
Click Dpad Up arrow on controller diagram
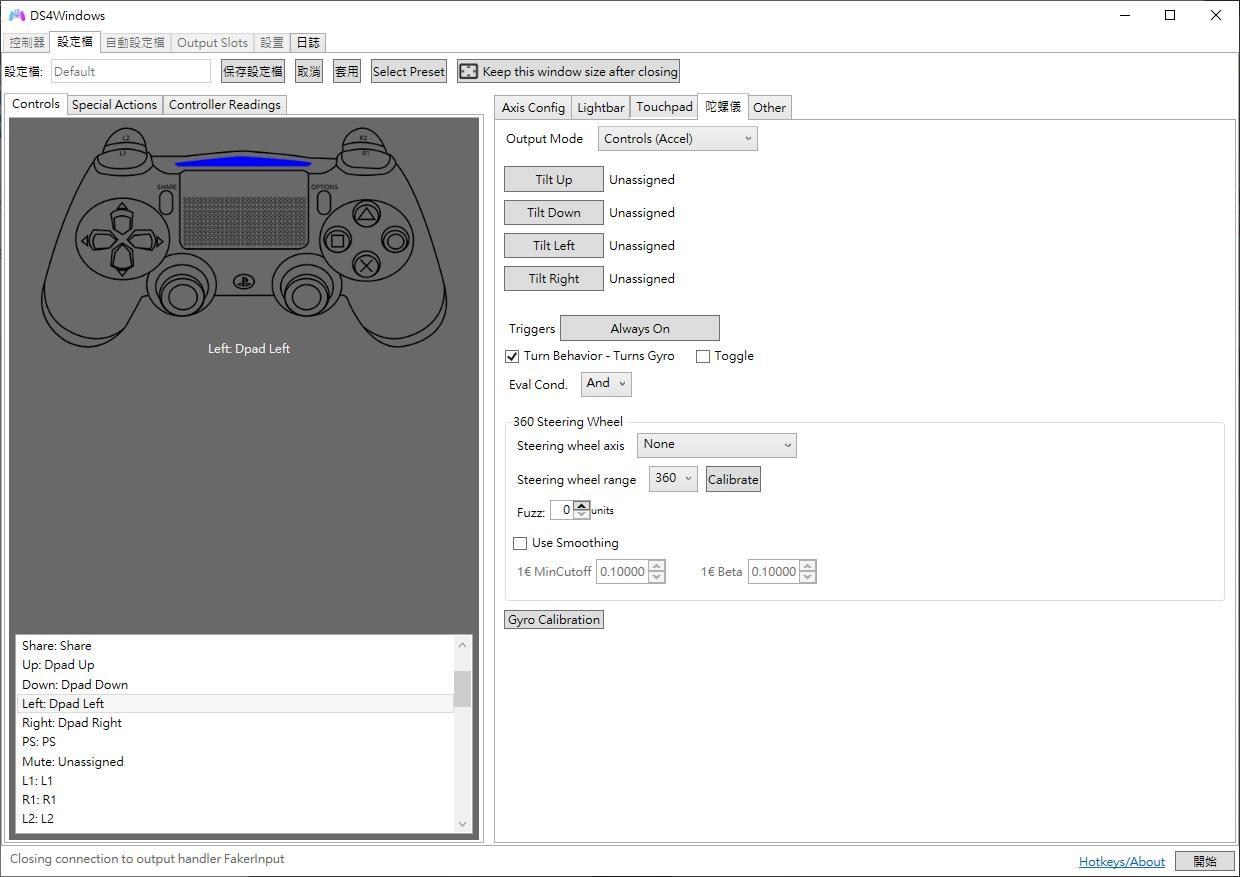[121, 216]
